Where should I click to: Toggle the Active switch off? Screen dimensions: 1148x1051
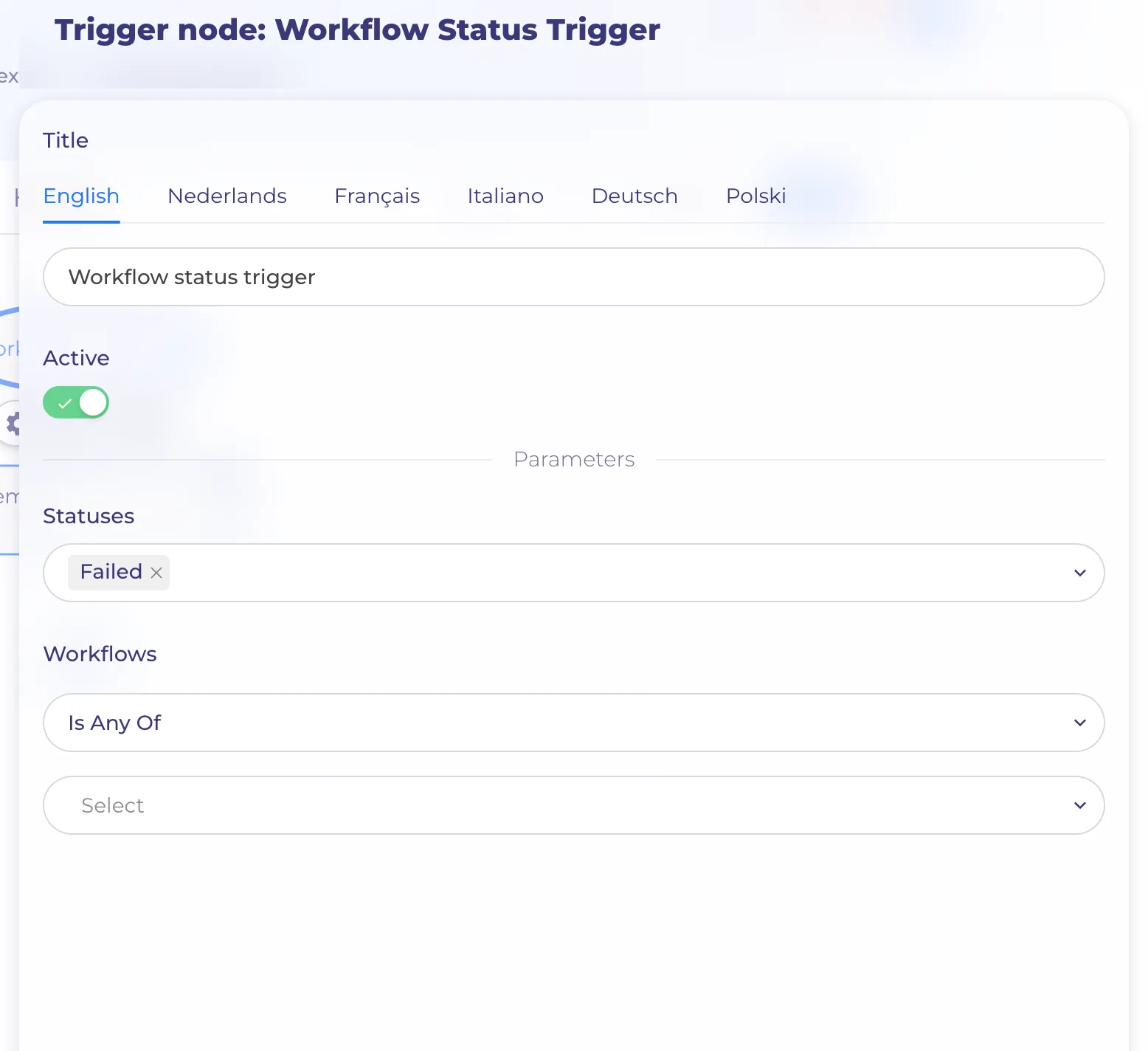pos(76,403)
